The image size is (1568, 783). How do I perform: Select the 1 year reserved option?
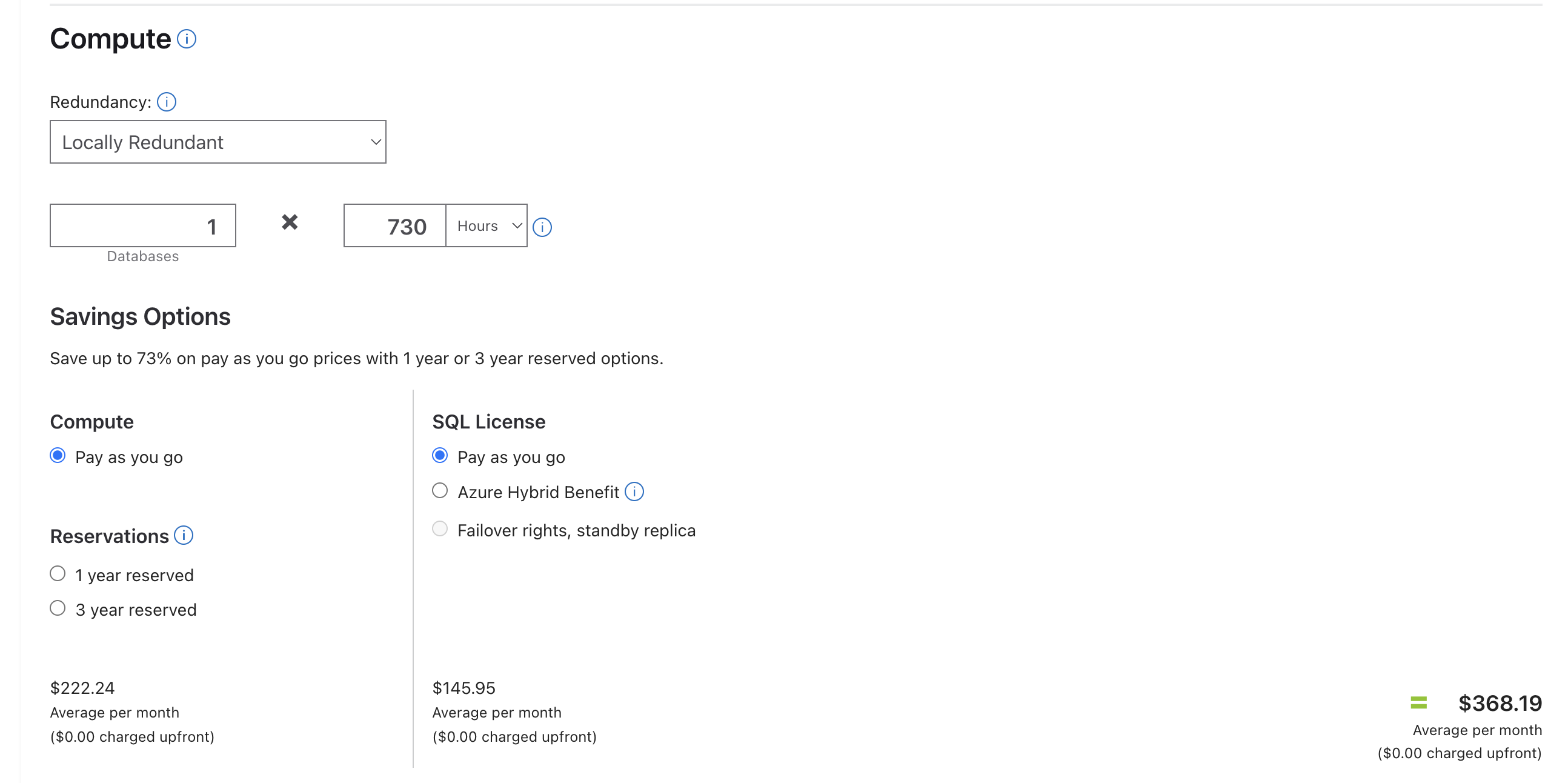[58, 573]
